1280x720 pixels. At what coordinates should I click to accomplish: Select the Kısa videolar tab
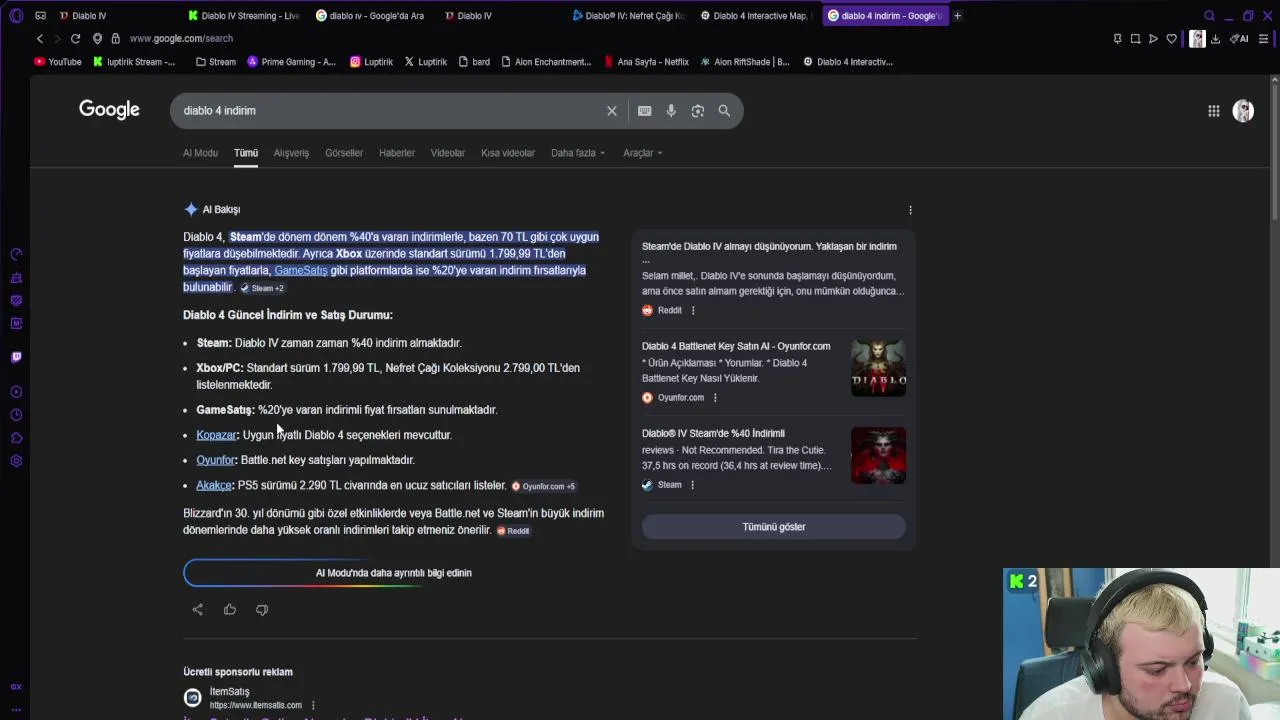tap(508, 153)
